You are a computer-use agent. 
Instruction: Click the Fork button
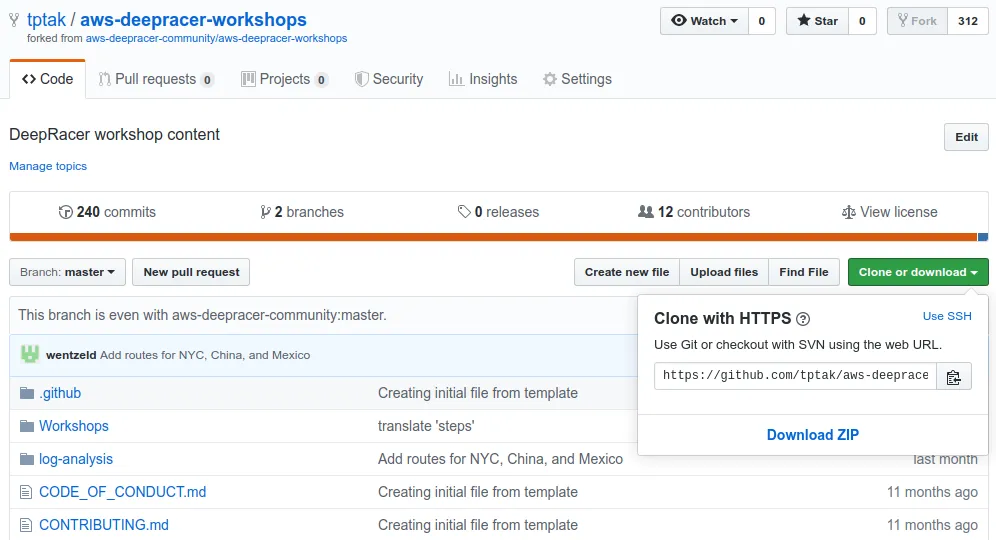[917, 21]
